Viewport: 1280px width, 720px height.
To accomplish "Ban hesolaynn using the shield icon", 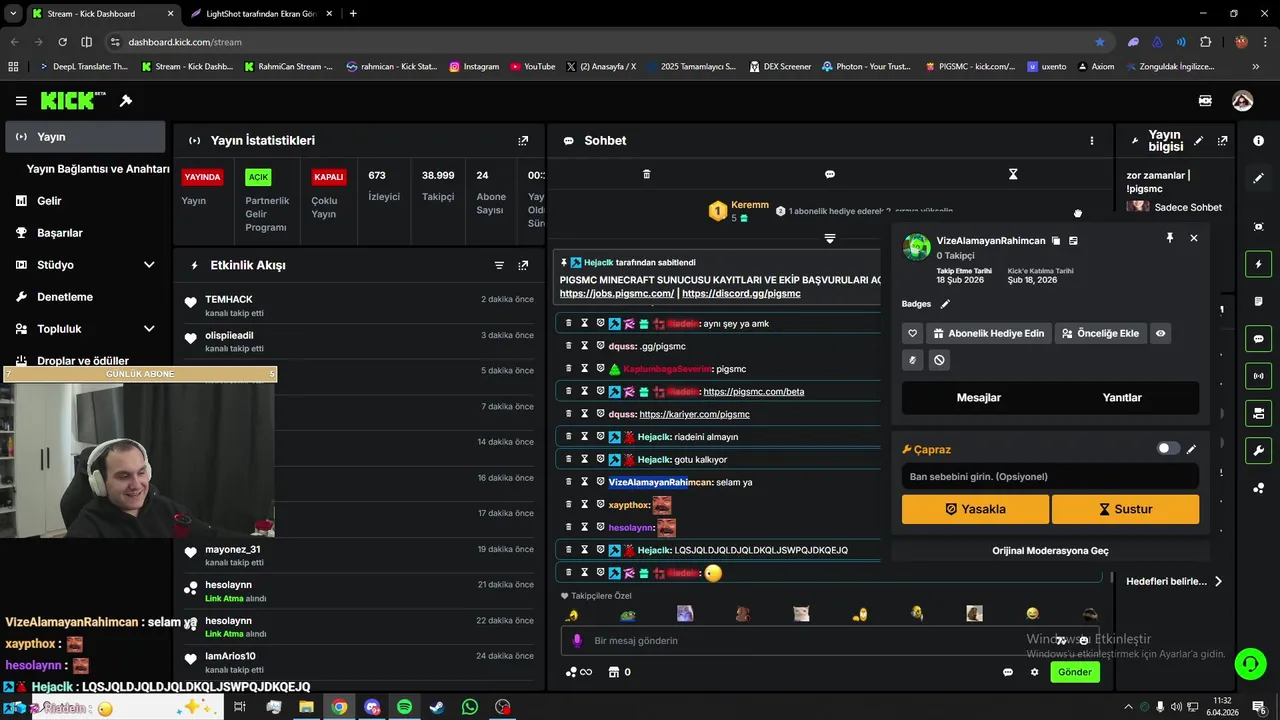I will 600,527.
